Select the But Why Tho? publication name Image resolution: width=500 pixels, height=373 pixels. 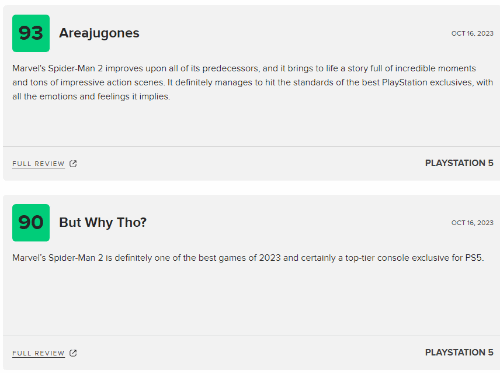click(x=103, y=223)
